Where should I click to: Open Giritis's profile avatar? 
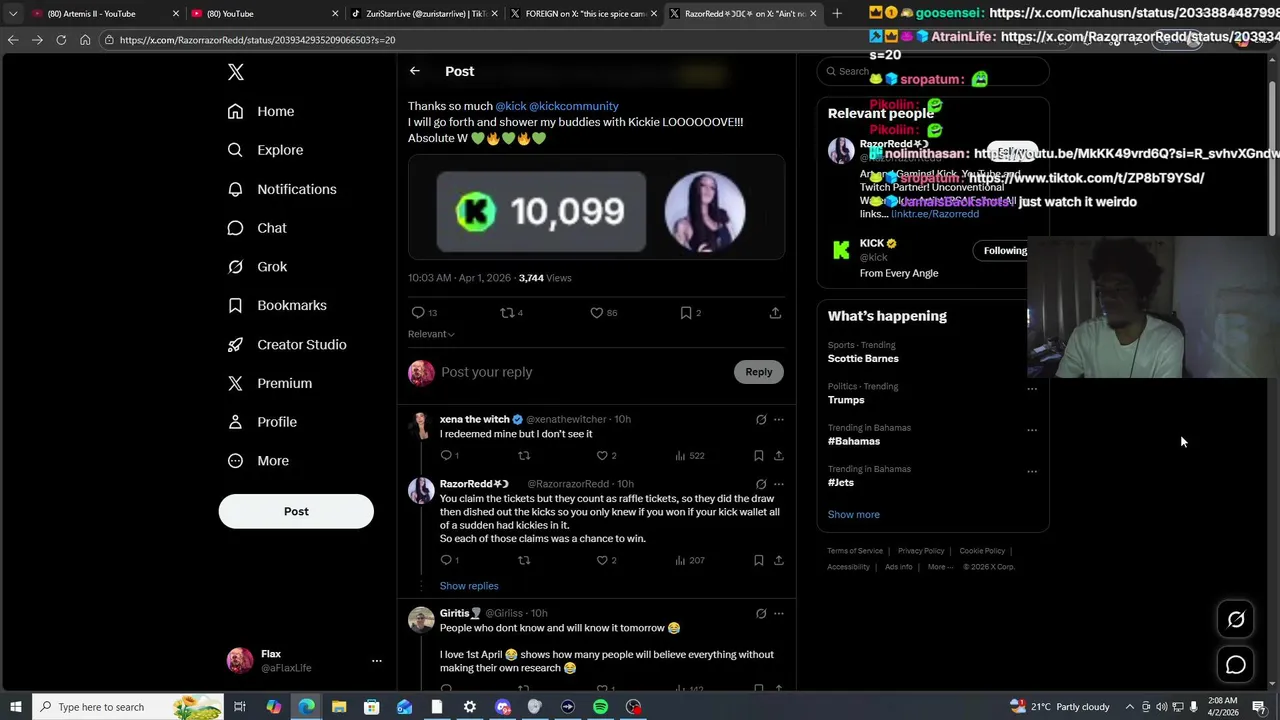coord(421,619)
